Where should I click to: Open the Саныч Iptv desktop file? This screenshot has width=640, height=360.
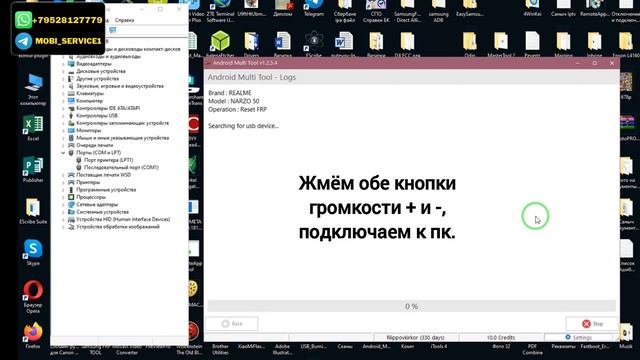click(x=563, y=8)
